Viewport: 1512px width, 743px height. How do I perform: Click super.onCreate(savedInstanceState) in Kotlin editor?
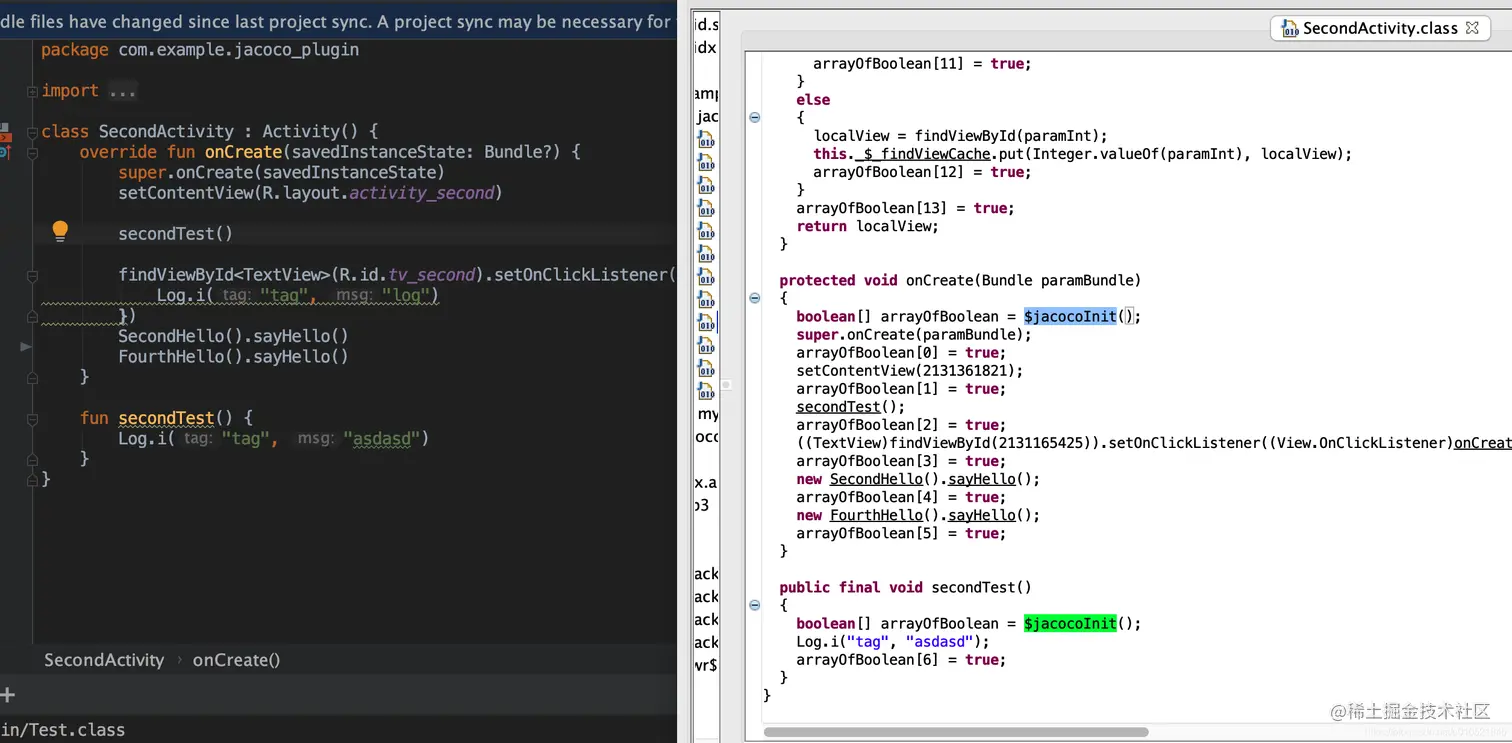point(281,172)
